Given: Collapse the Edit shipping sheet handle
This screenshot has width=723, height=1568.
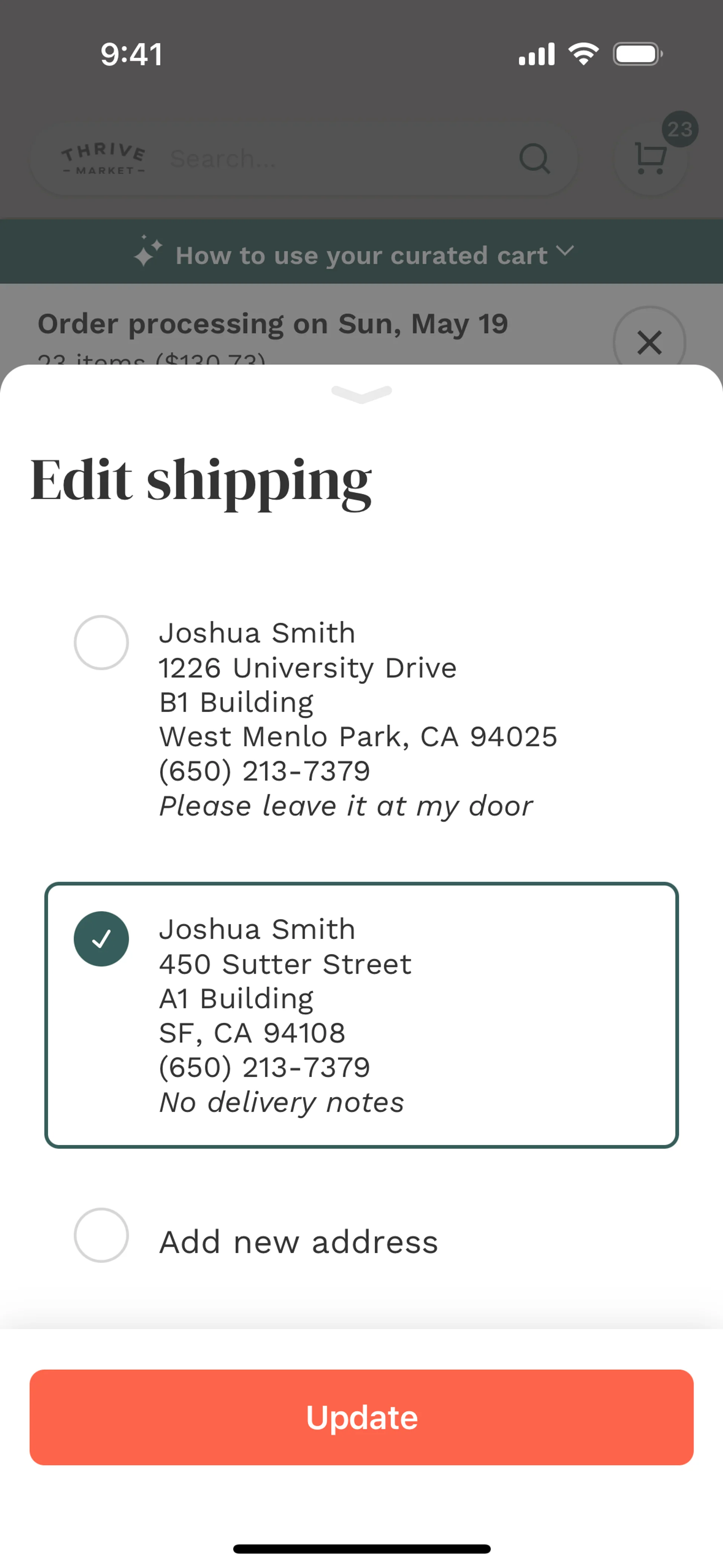Looking at the screenshot, I should tap(361, 394).
